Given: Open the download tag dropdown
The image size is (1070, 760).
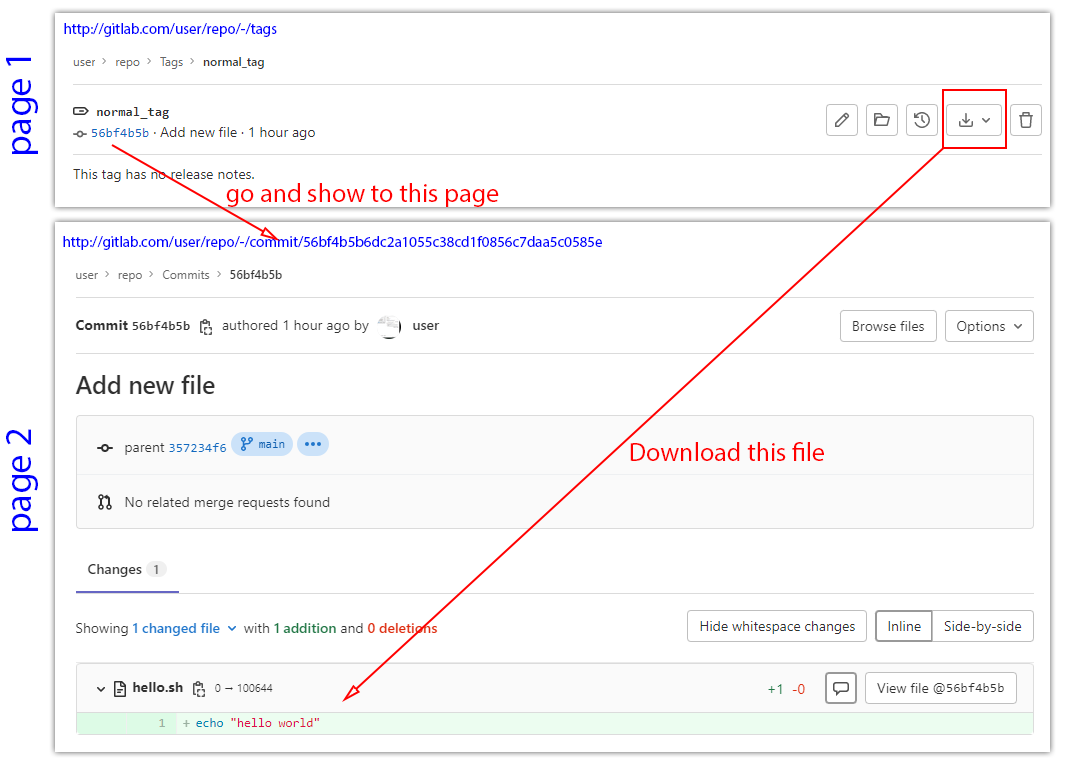Looking at the screenshot, I should [974, 120].
